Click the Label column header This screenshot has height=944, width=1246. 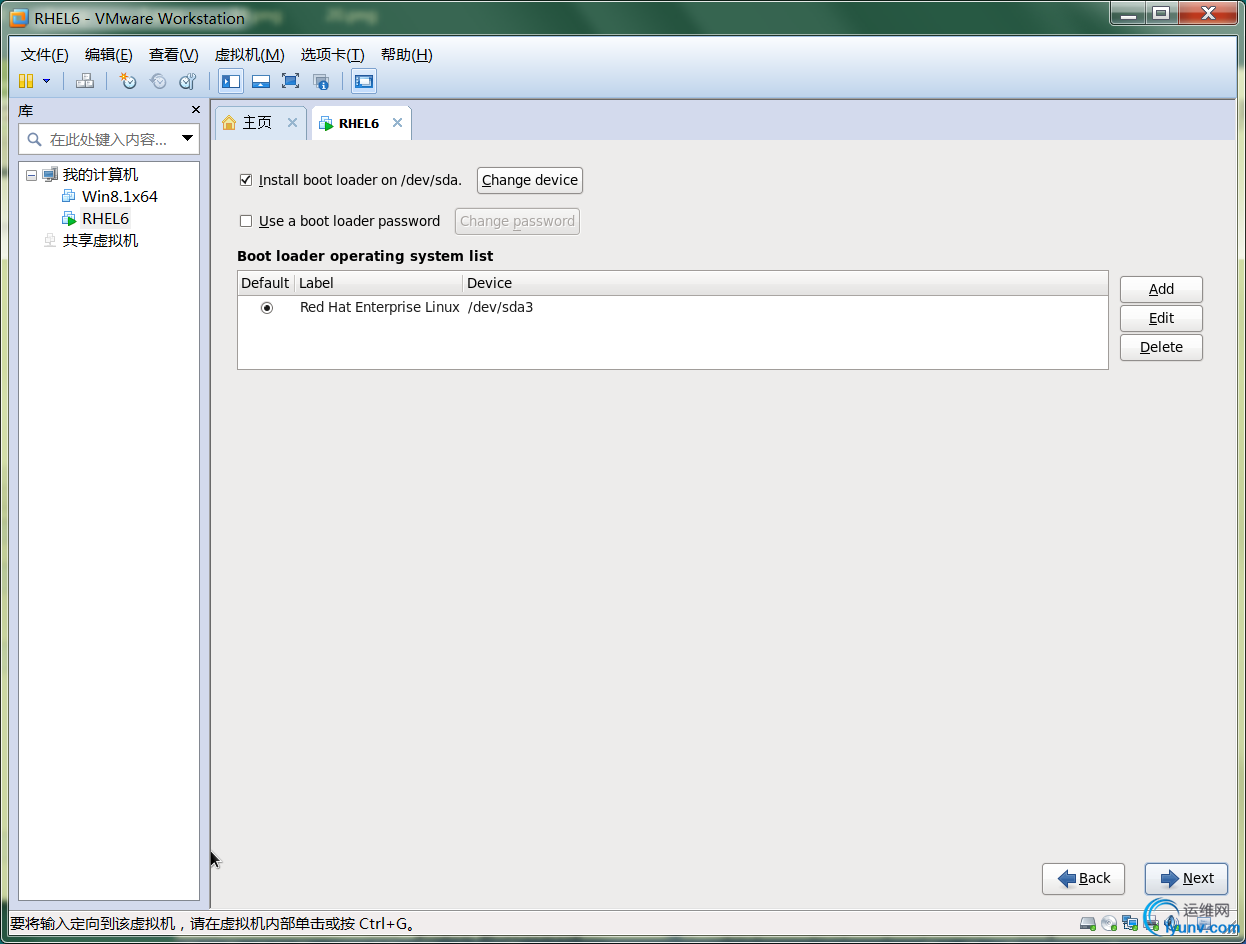[x=378, y=283]
